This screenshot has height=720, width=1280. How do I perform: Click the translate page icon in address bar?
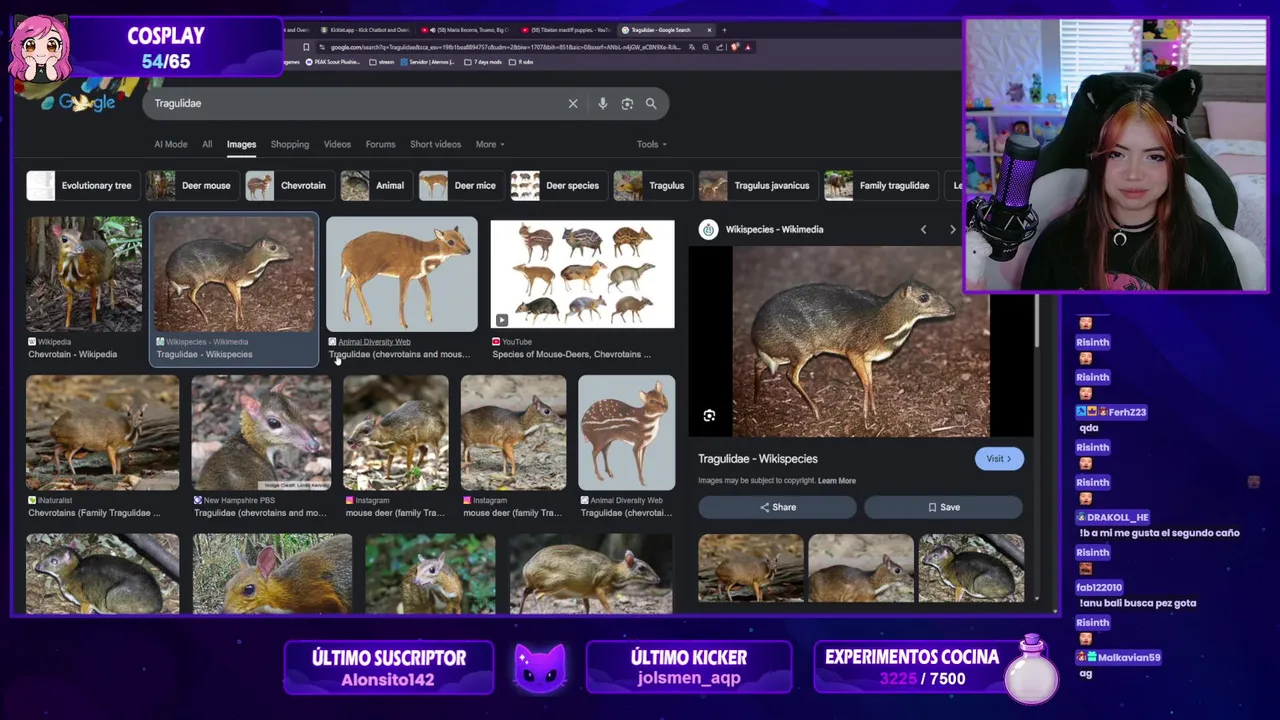pos(692,47)
